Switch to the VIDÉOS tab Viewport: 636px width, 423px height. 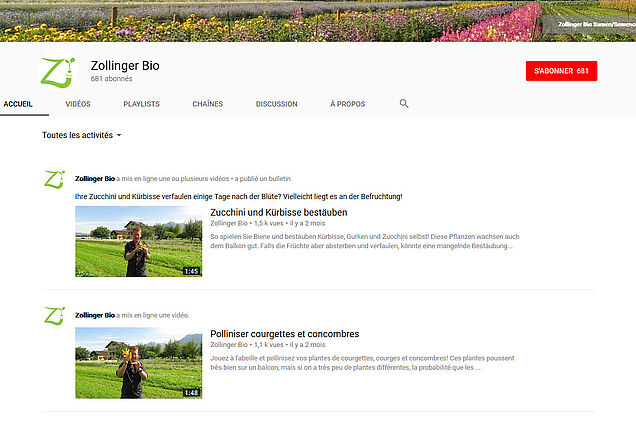click(78, 104)
